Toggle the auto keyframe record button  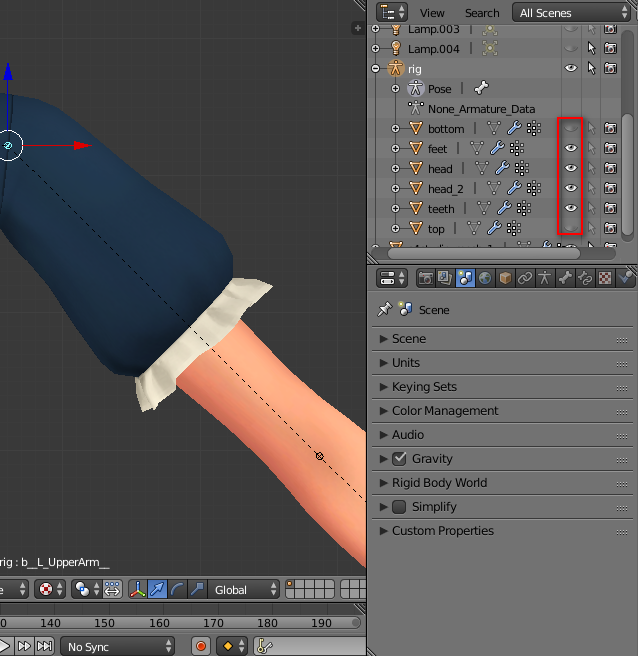click(x=201, y=646)
